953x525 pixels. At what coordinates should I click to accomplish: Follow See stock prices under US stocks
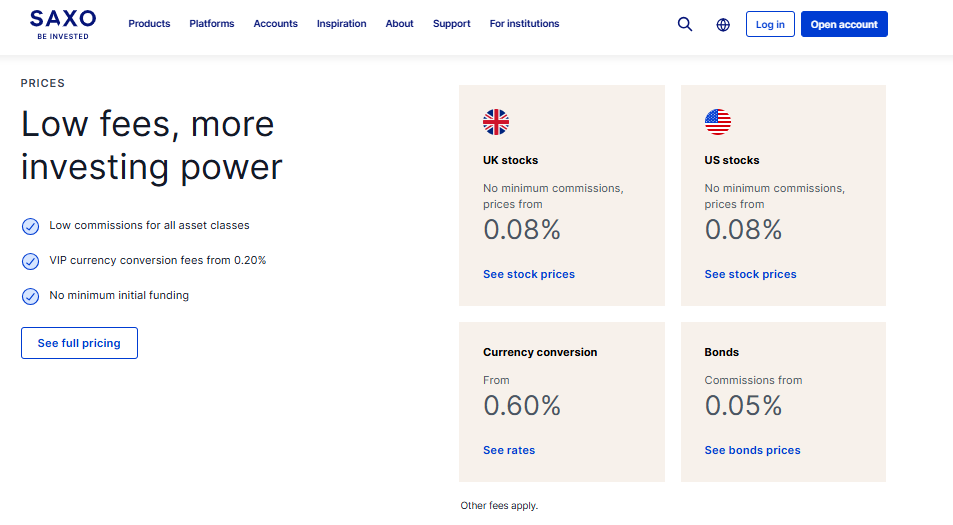pos(750,274)
